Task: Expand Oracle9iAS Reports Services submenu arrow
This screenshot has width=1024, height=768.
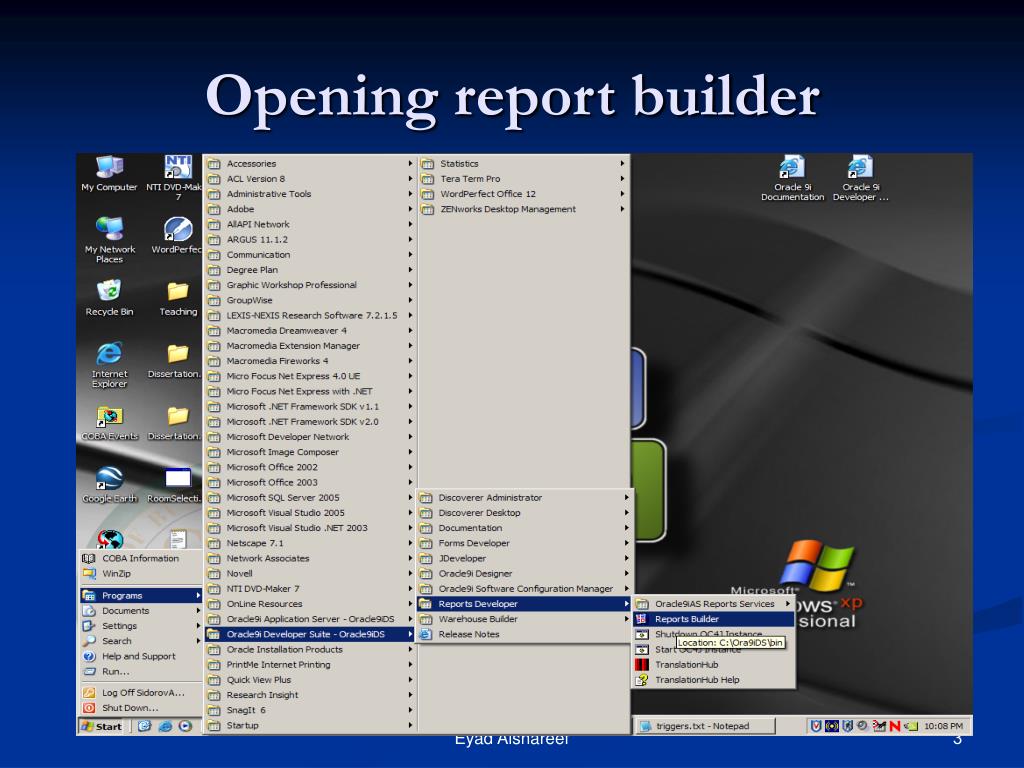Action: click(x=788, y=604)
